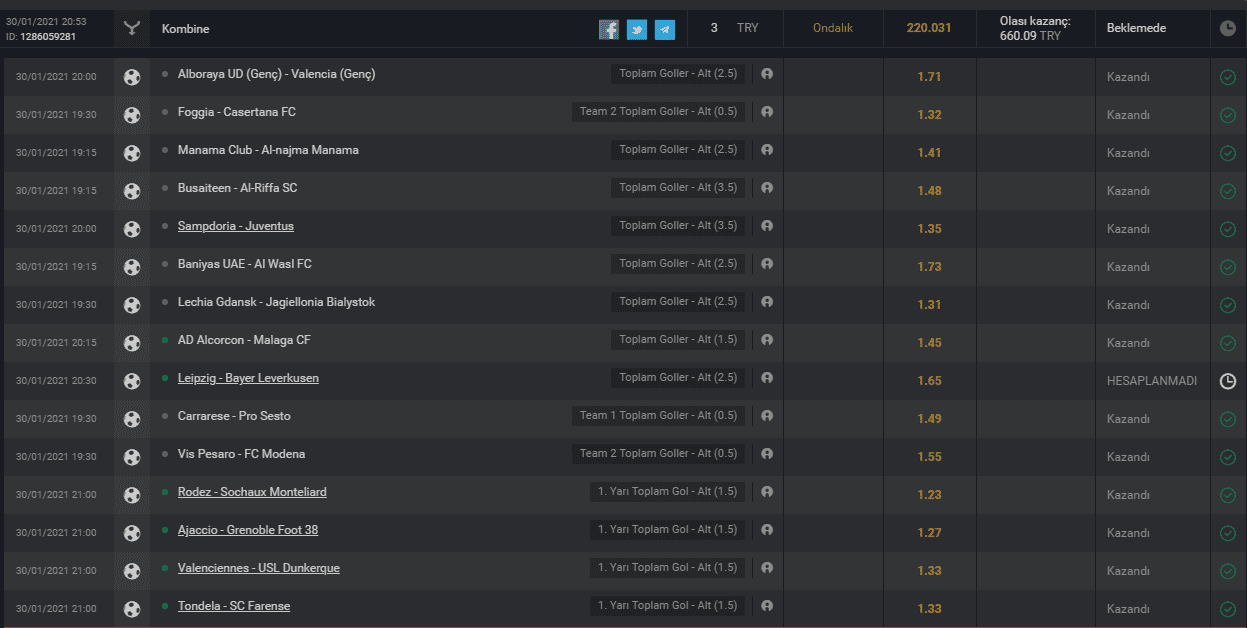Click the Kombine fork icon in header
The width and height of the screenshot is (1247, 628).
pos(131,29)
